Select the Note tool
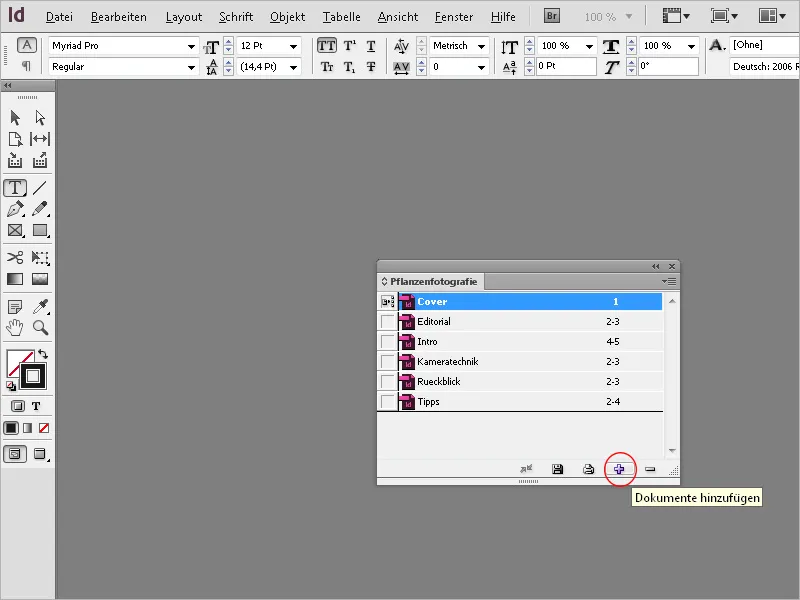800x600 pixels. 15,307
